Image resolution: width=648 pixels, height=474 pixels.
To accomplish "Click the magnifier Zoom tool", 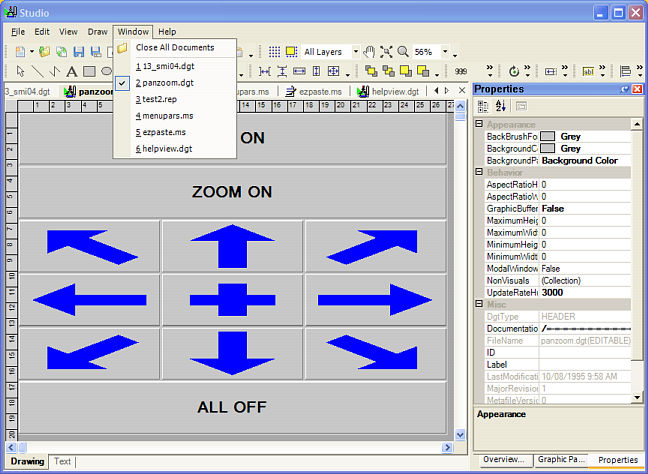I will [x=403, y=51].
